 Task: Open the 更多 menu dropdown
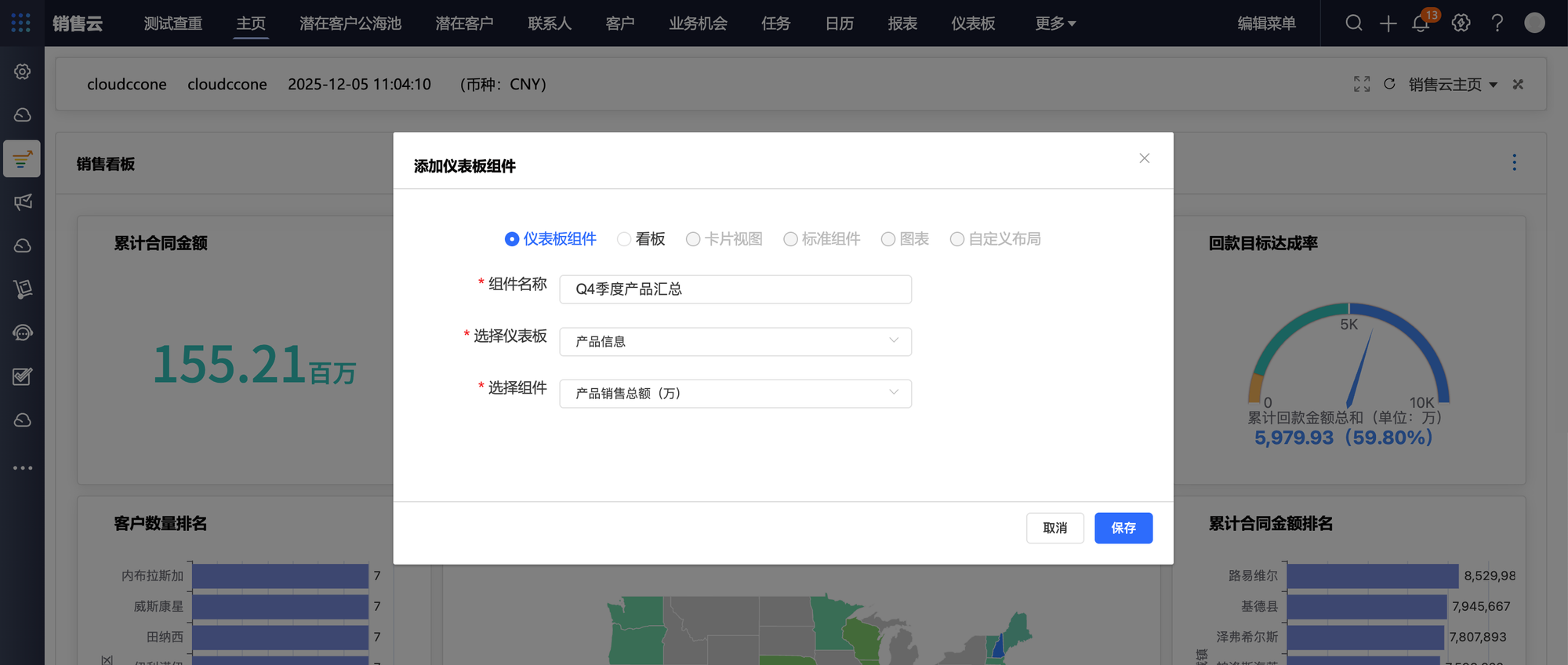coord(1054,24)
